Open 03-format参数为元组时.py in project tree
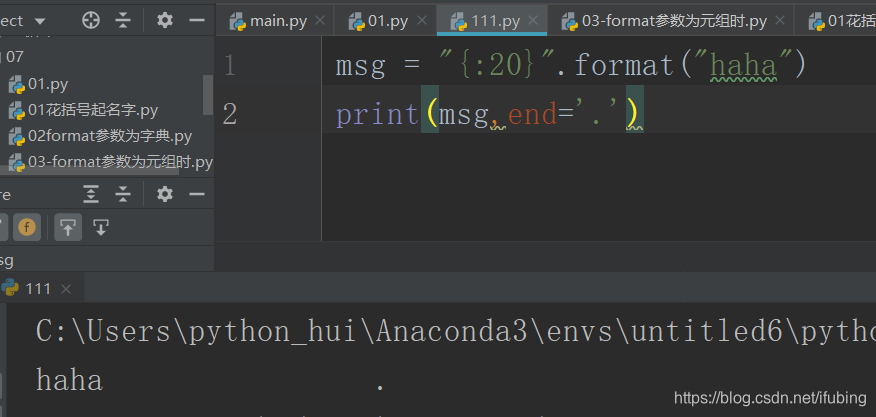Viewport: 876px width, 417px height. (x=121, y=162)
